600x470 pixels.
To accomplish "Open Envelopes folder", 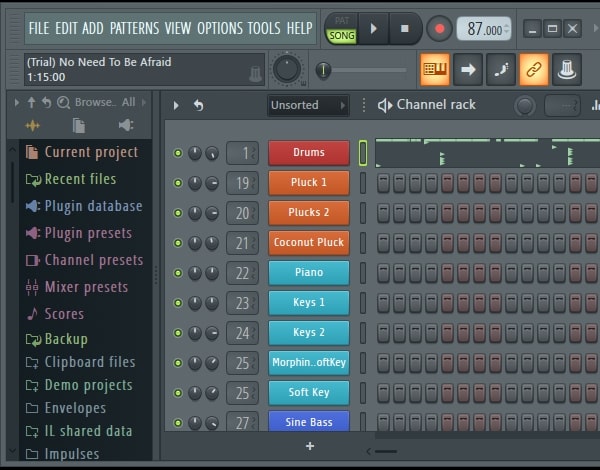I will coord(65,408).
